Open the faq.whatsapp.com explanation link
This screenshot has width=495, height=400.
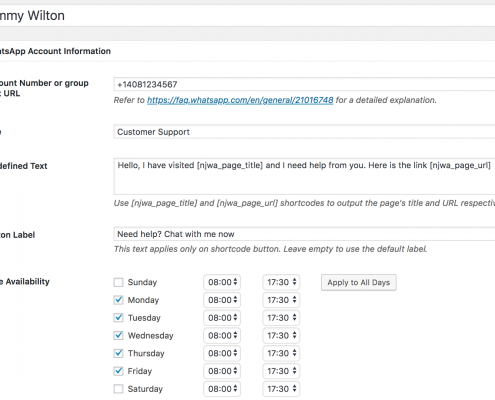point(240,100)
